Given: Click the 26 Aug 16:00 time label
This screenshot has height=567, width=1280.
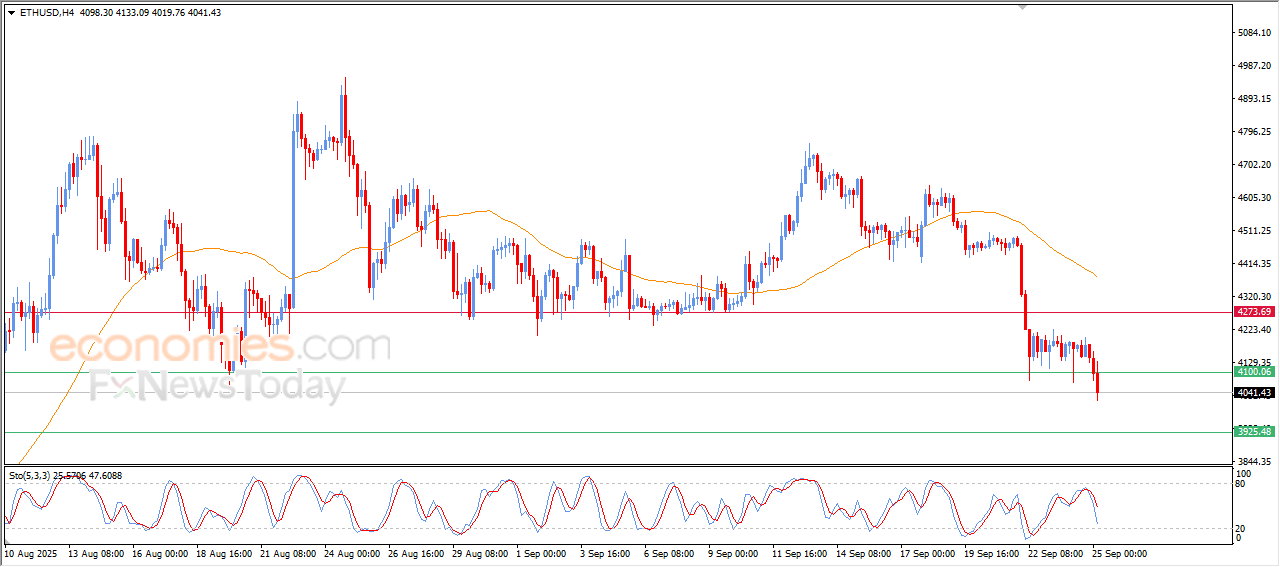Looking at the screenshot, I should (415, 553).
